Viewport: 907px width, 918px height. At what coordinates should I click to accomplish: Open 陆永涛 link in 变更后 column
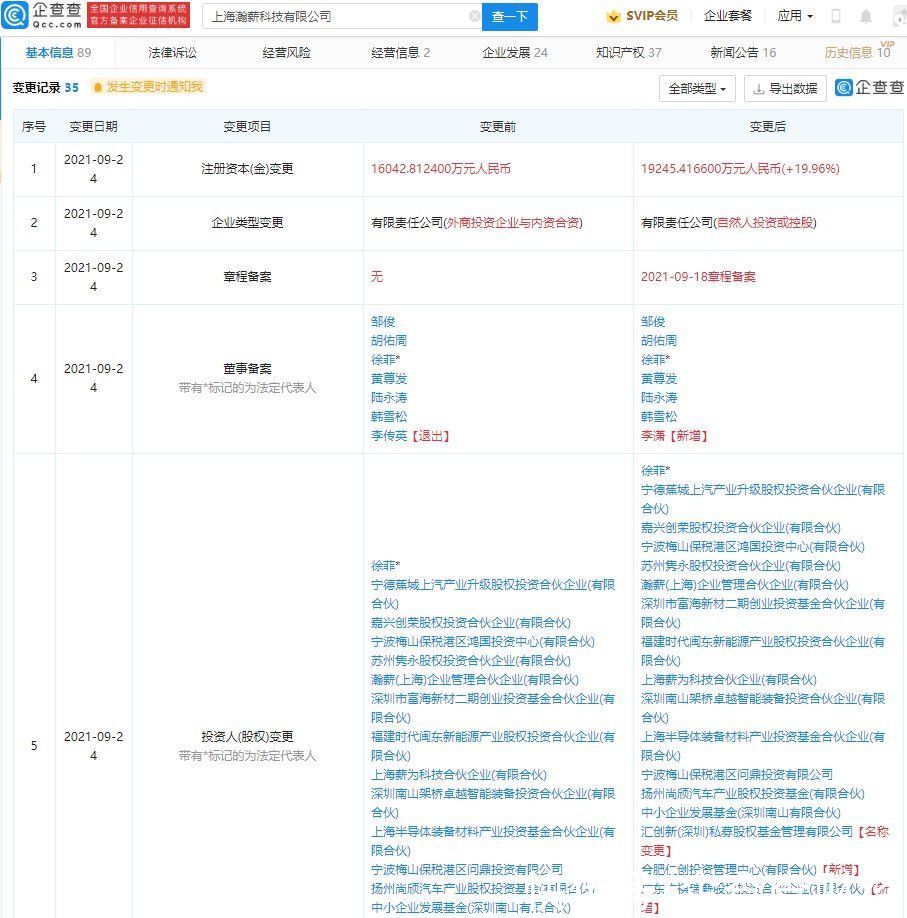point(659,398)
